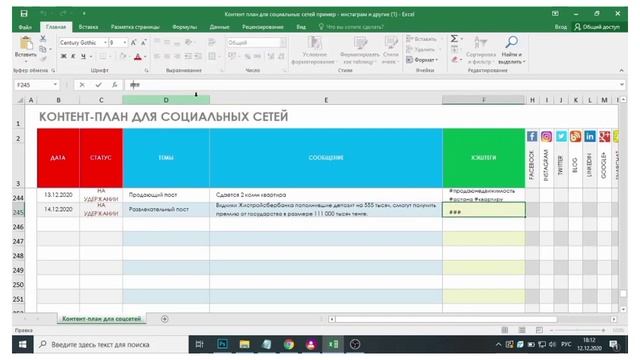Viewport: 640px width, 360px height.
Task: Confirm the entry with the checkmark icon
Action: (98, 85)
